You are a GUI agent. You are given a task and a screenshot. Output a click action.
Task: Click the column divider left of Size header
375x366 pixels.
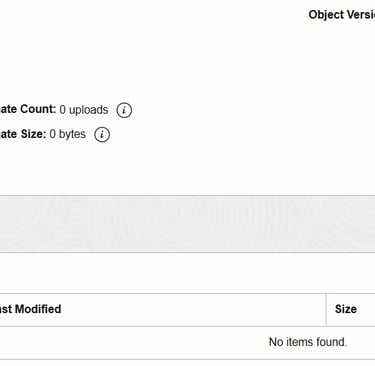[x=326, y=310]
